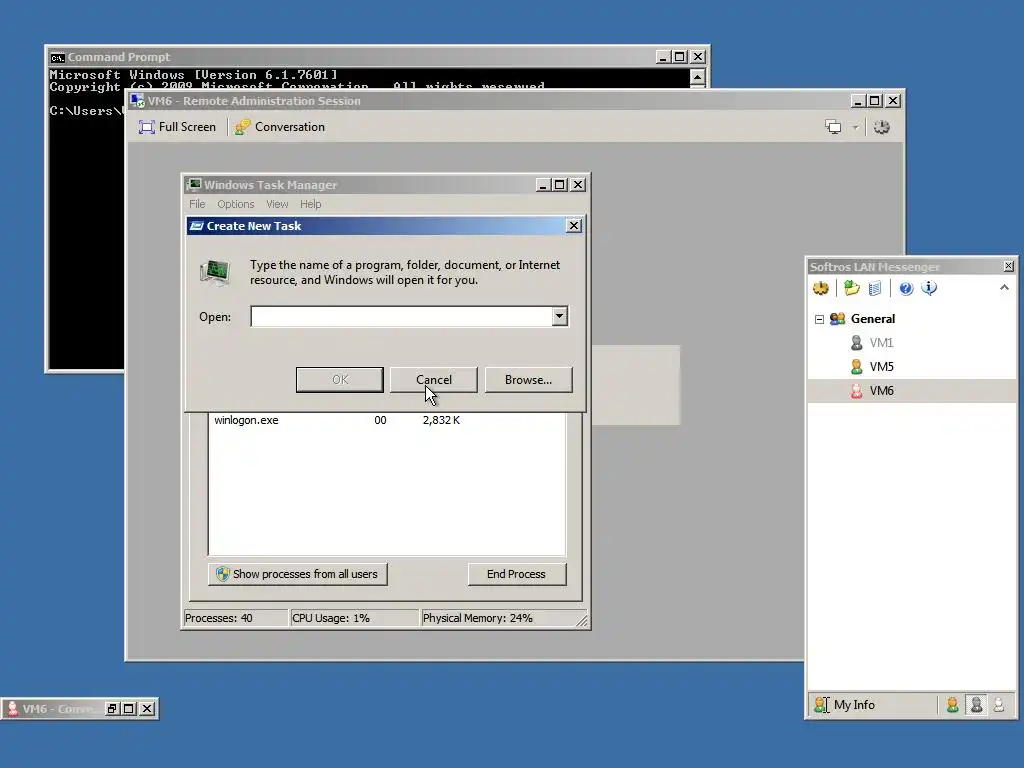Cancel the Create New Task dialog

pos(434,379)
